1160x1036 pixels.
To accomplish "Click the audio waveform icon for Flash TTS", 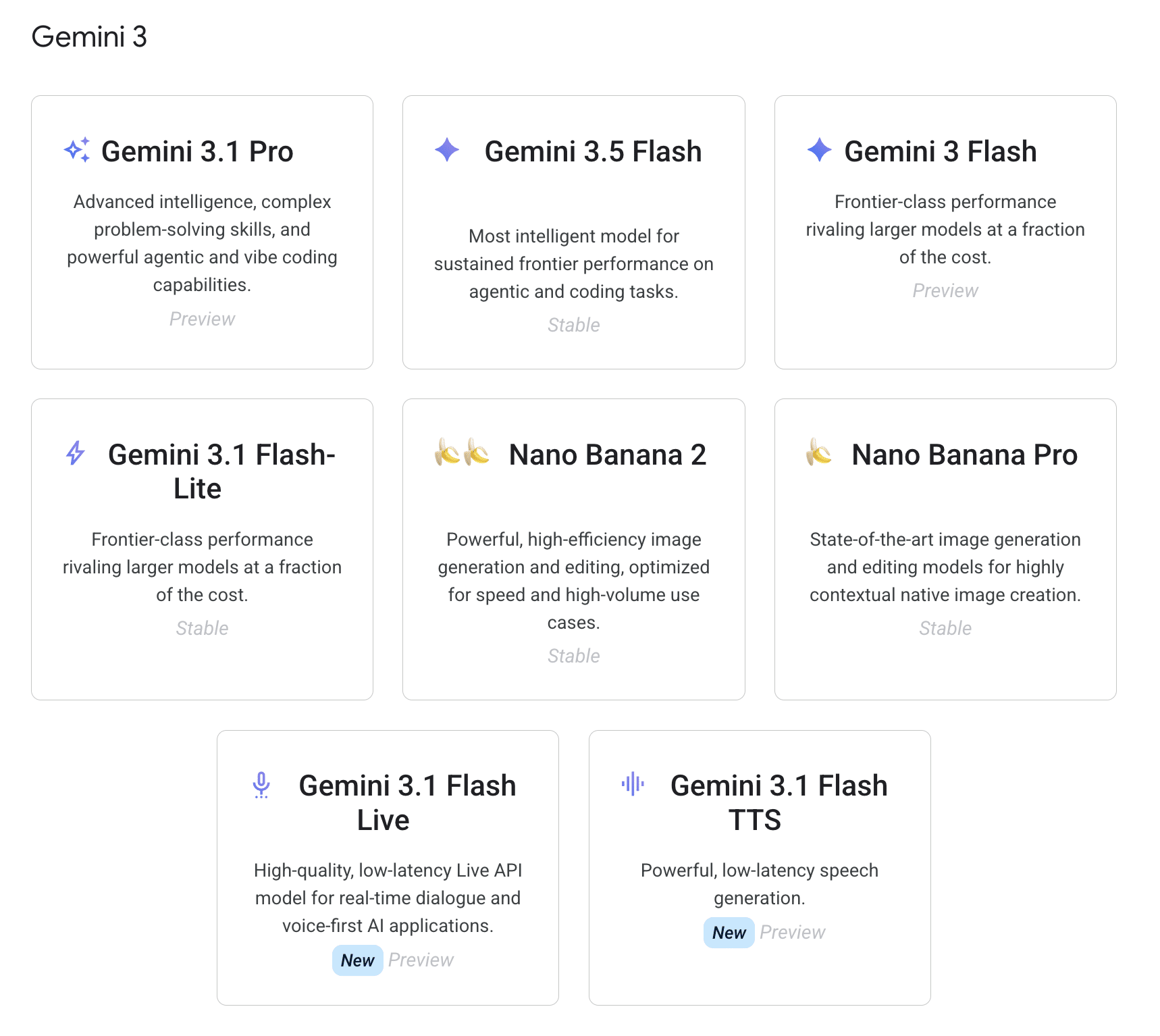I will [x=633, y=784].
